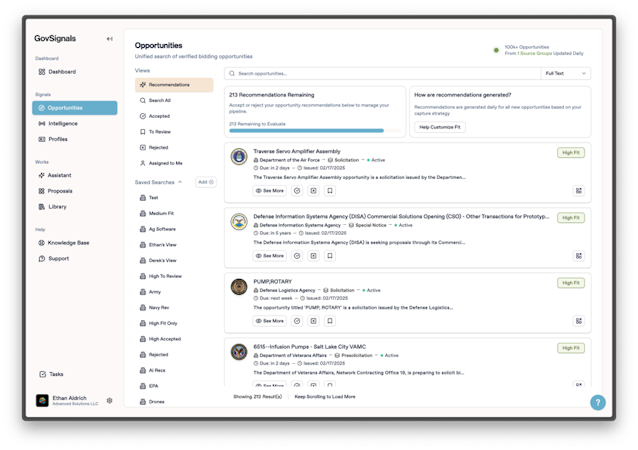
Task: Click Air Force seal on Traverse Servo
Action: pos(239,156)
